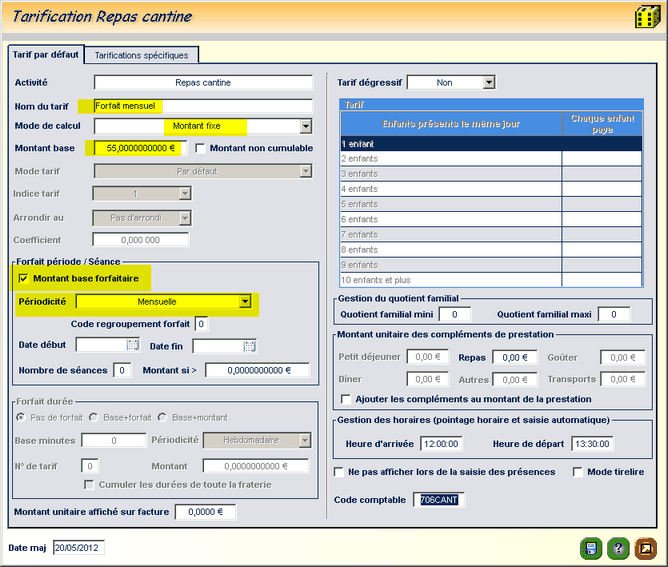Viewport: 668px width, 567px height.
Task: Toggle the Mode tirelire checkbox
Action: click(578, 472)
